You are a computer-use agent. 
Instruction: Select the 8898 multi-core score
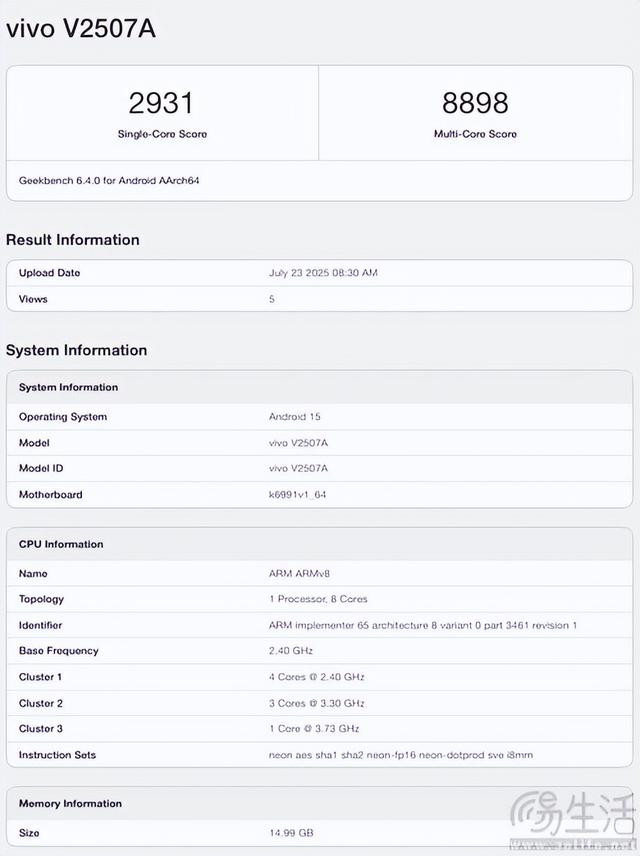tap(475, 103)
